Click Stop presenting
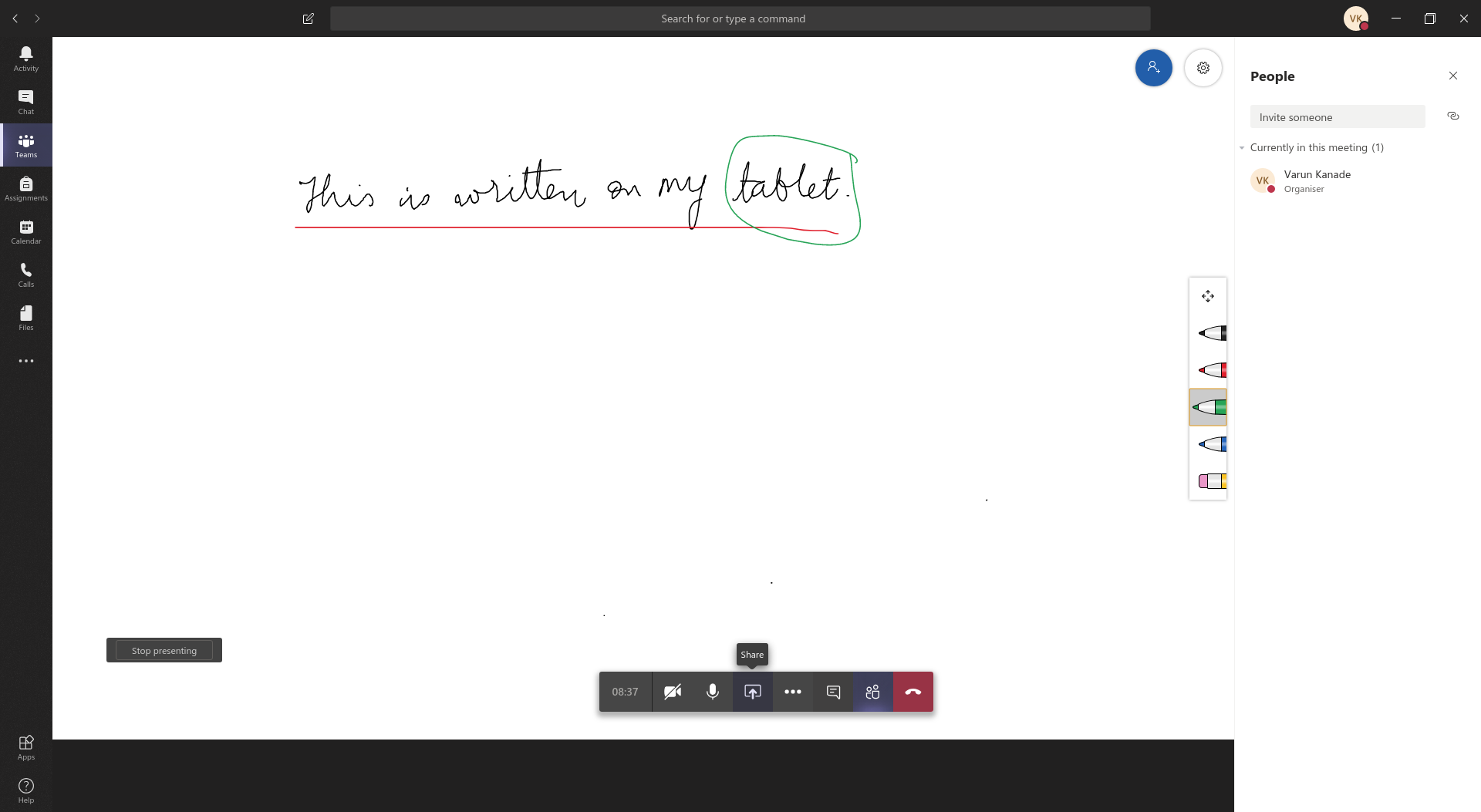 (x=164, y=650)
